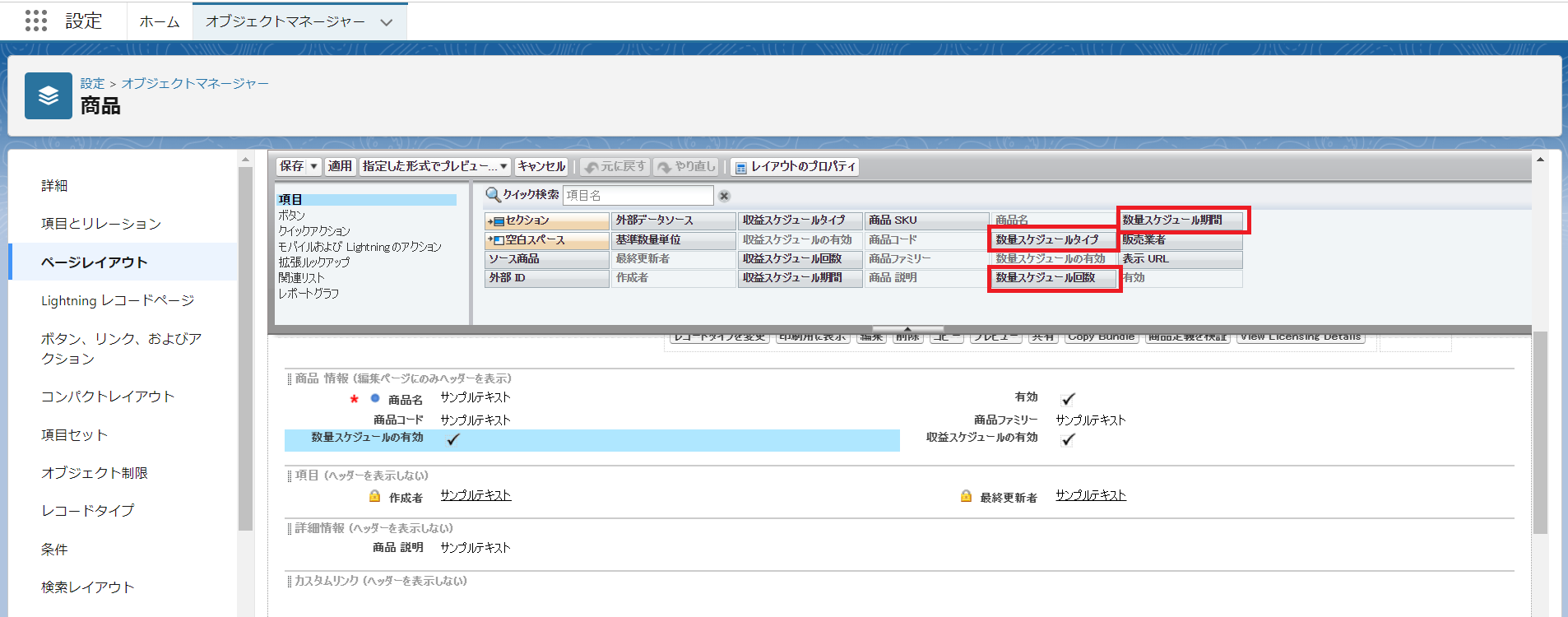Toggle the 有効 checkmark in layout
The image size is (1568, 617).
pos(1068,399)
